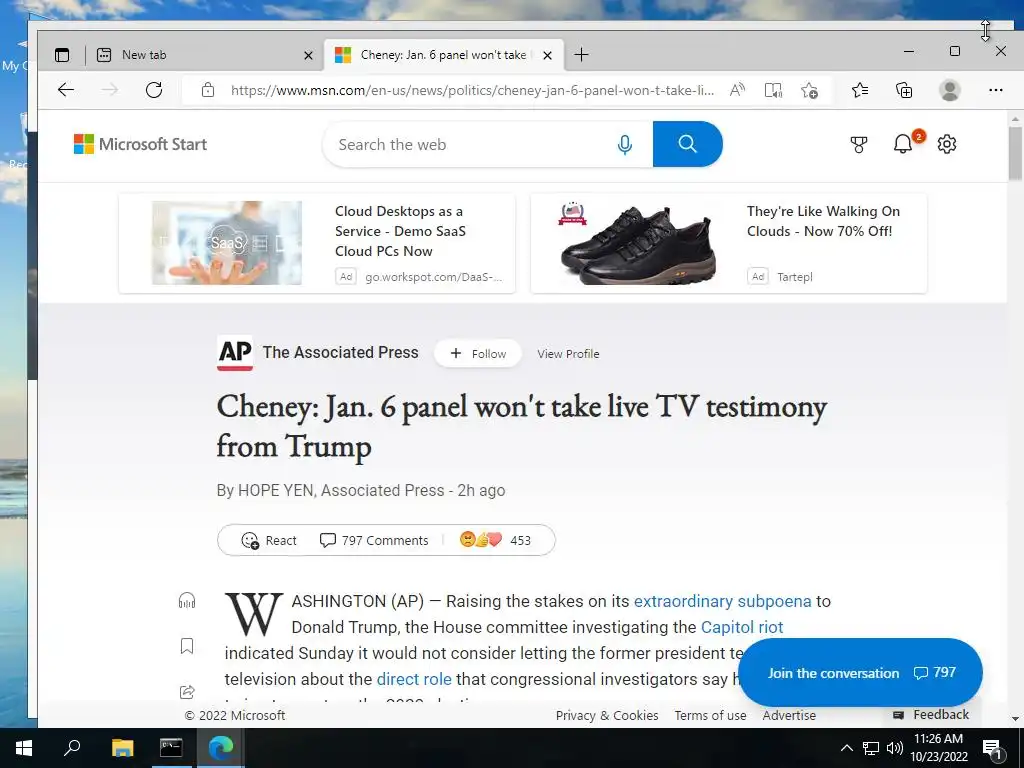Click the React emoji button
The image size is (1024, 768).
click(269, 540)
